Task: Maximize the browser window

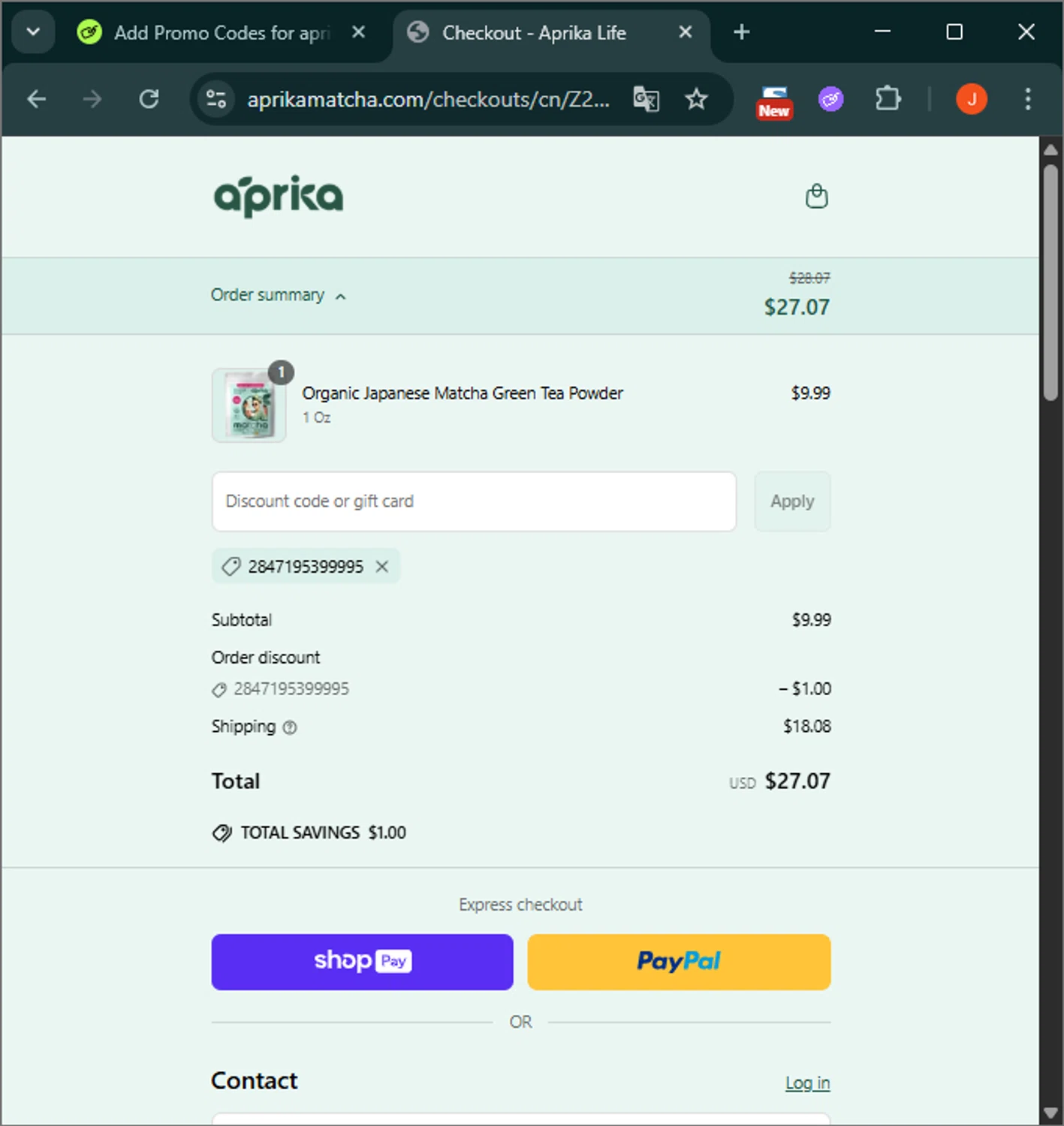Action: [x=954, y=32]
